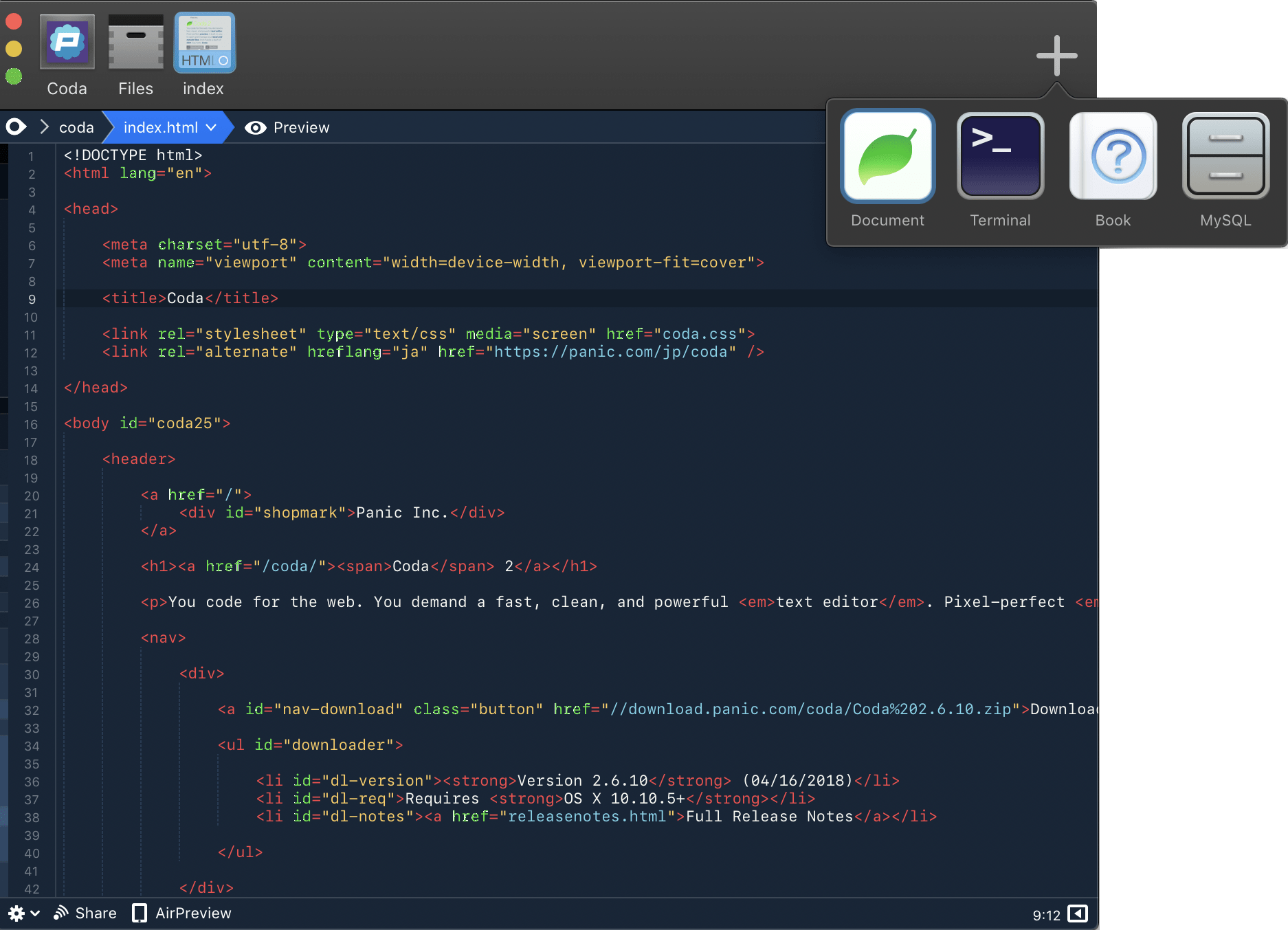Click the coda folder in path bar
Viewport: 1288px width, 930px height.
coord(76,127)
